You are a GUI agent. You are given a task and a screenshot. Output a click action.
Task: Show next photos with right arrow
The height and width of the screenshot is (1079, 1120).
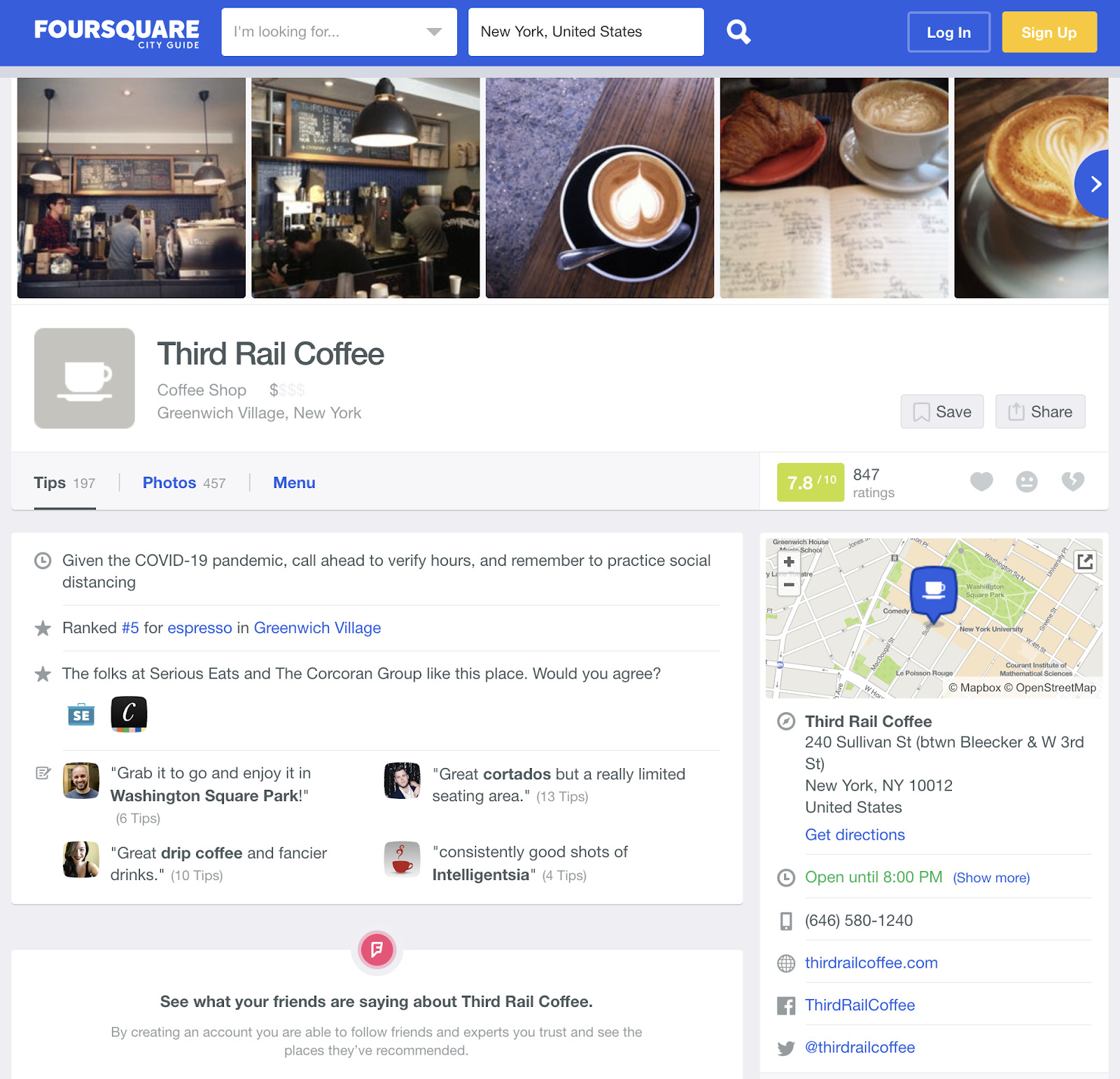tap(1093, 184)
